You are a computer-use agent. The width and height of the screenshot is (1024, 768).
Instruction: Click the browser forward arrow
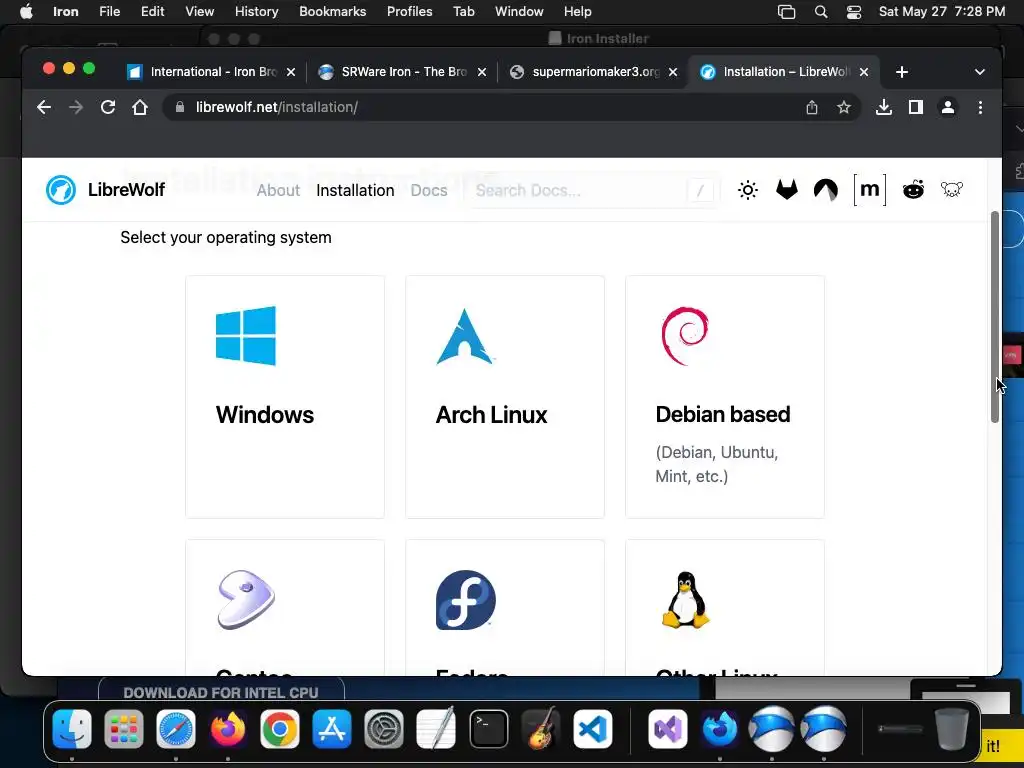pyautogui.click(x=76, y=107)
